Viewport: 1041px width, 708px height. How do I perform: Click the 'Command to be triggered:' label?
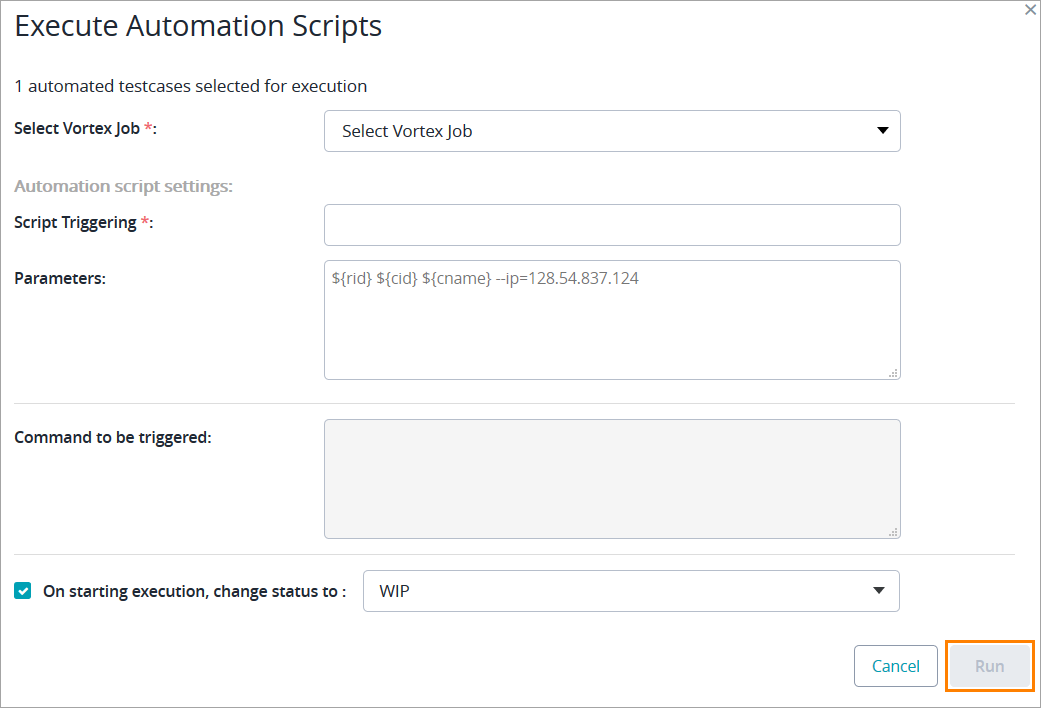[x=113, y=437]
